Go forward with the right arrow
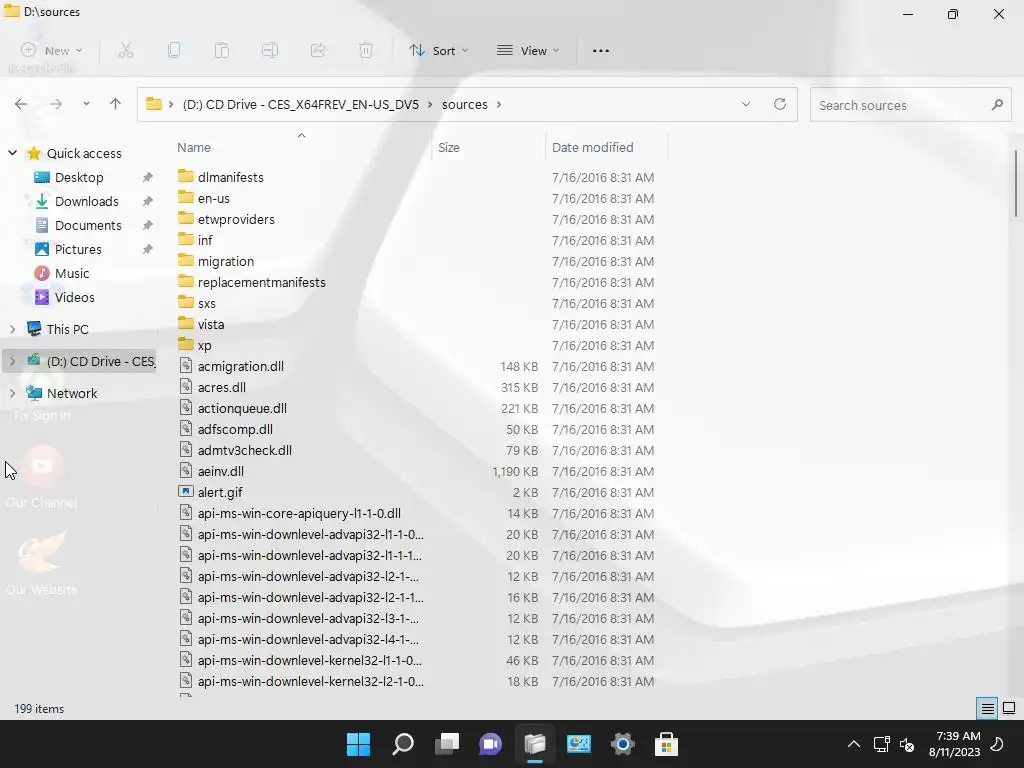This screenshot has height=768, width=1024. pyautogui.click(x=56, y=104)
